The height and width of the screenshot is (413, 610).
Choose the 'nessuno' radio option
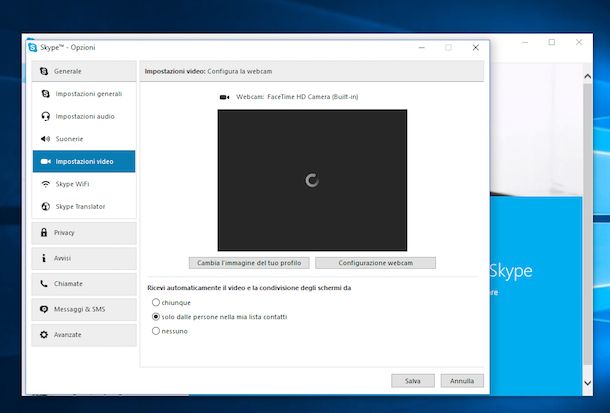(155, 330)
